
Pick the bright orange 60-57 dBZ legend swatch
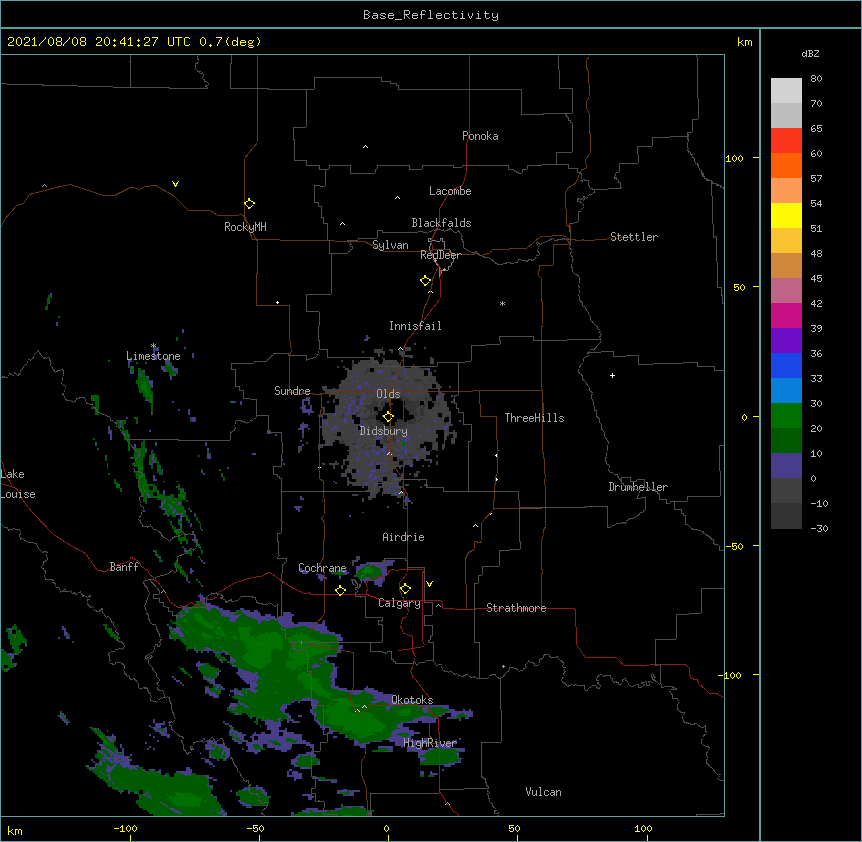(x=786, y=165)
